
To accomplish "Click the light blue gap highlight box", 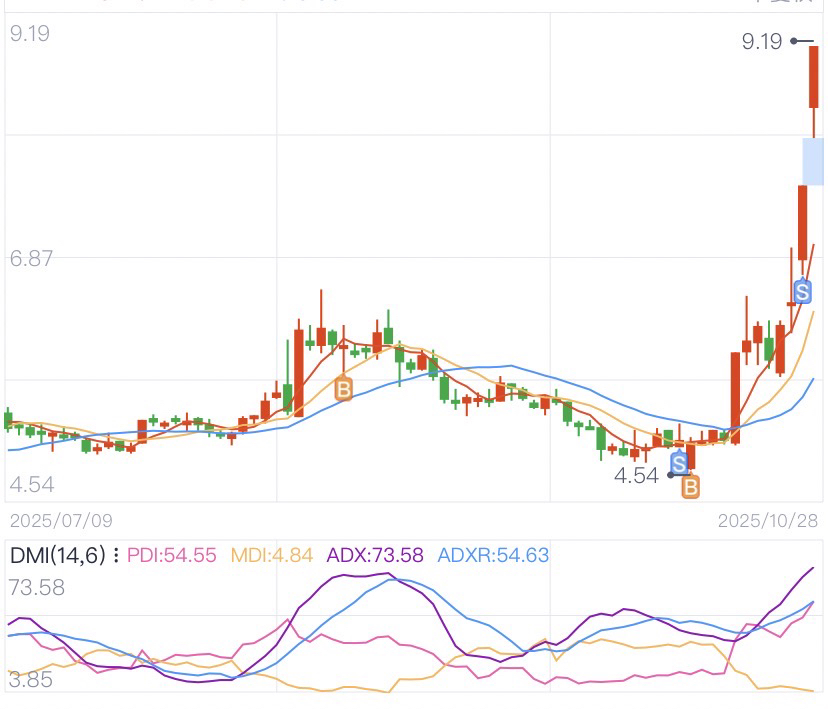I will tap(813, 161).
